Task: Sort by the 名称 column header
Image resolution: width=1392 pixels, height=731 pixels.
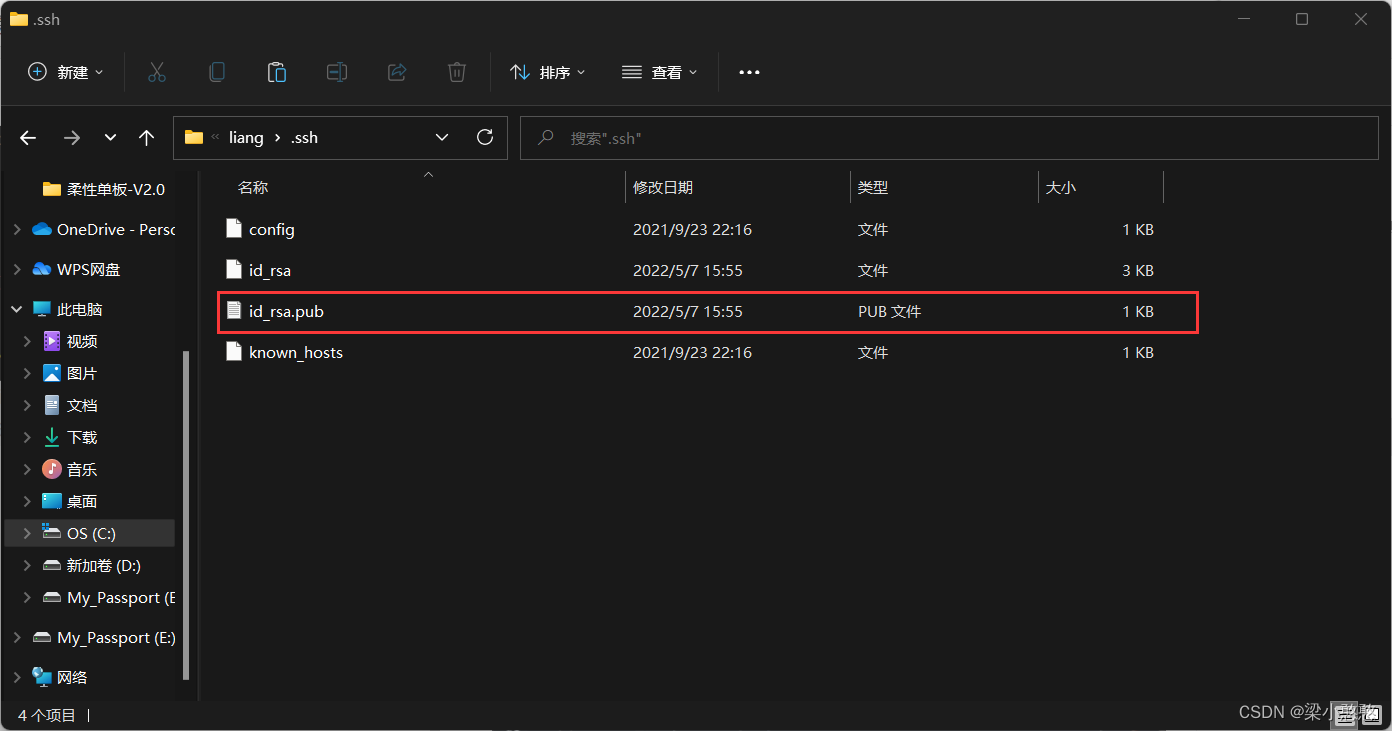Action: pos(253,187)
